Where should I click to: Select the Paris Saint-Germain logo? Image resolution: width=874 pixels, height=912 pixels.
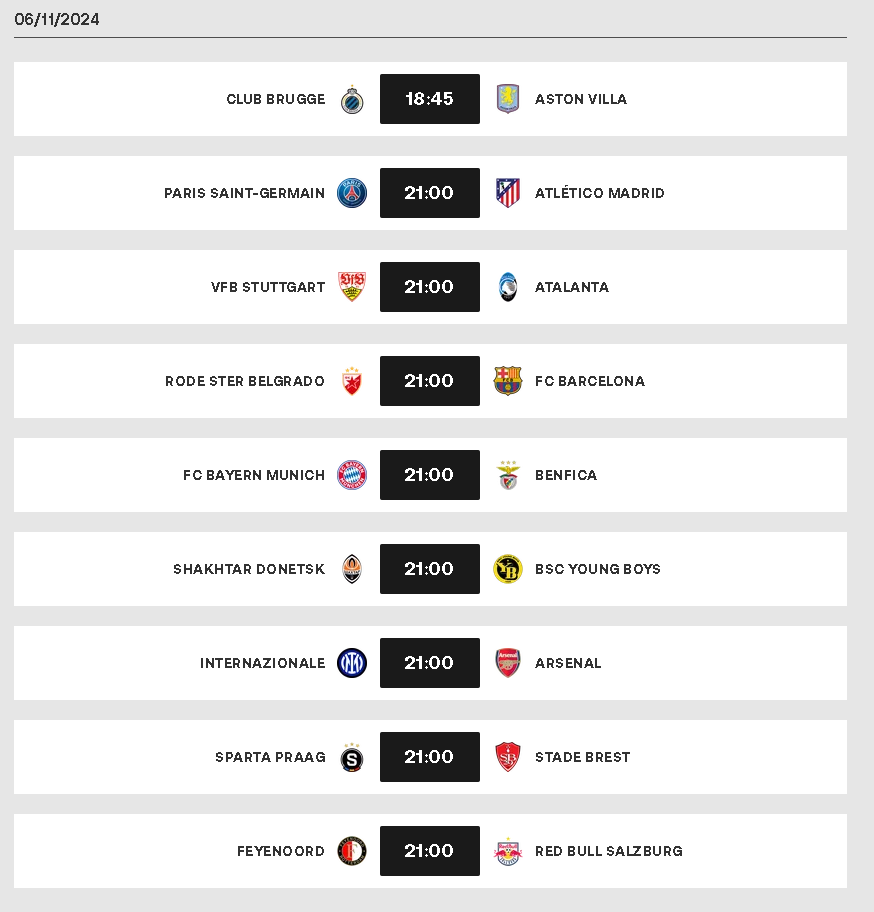[x=352, y=193]
